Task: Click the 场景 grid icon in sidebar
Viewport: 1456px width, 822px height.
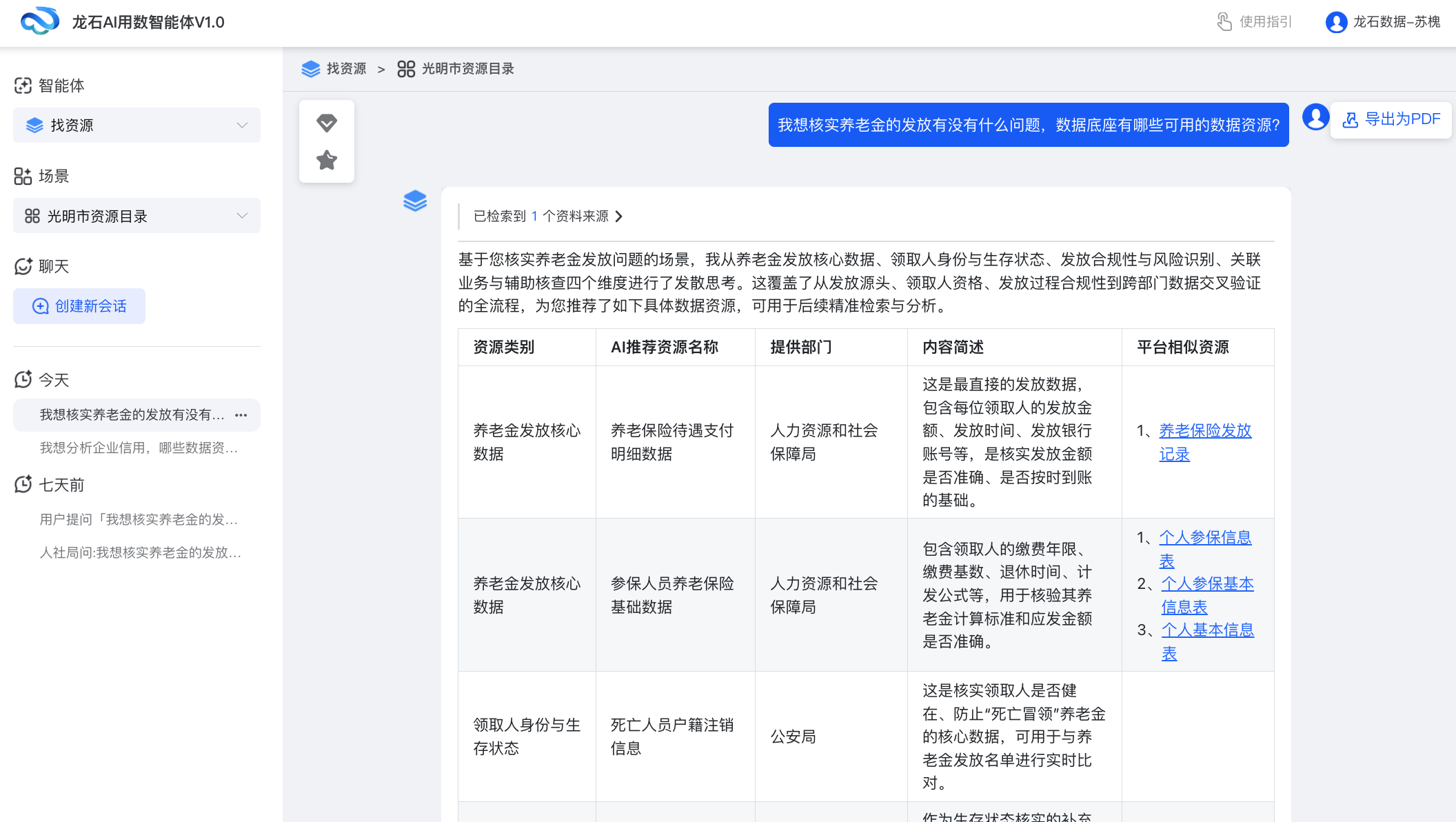Action: [23, 176]
